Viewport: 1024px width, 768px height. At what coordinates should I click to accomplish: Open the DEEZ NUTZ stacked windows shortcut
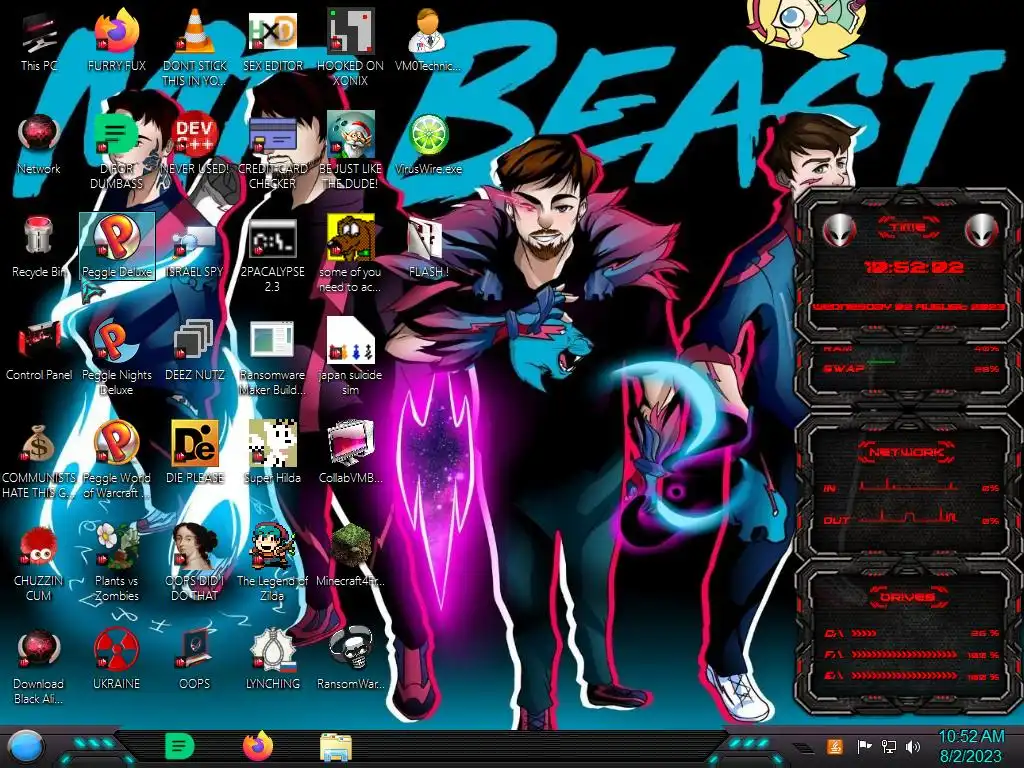195,351
